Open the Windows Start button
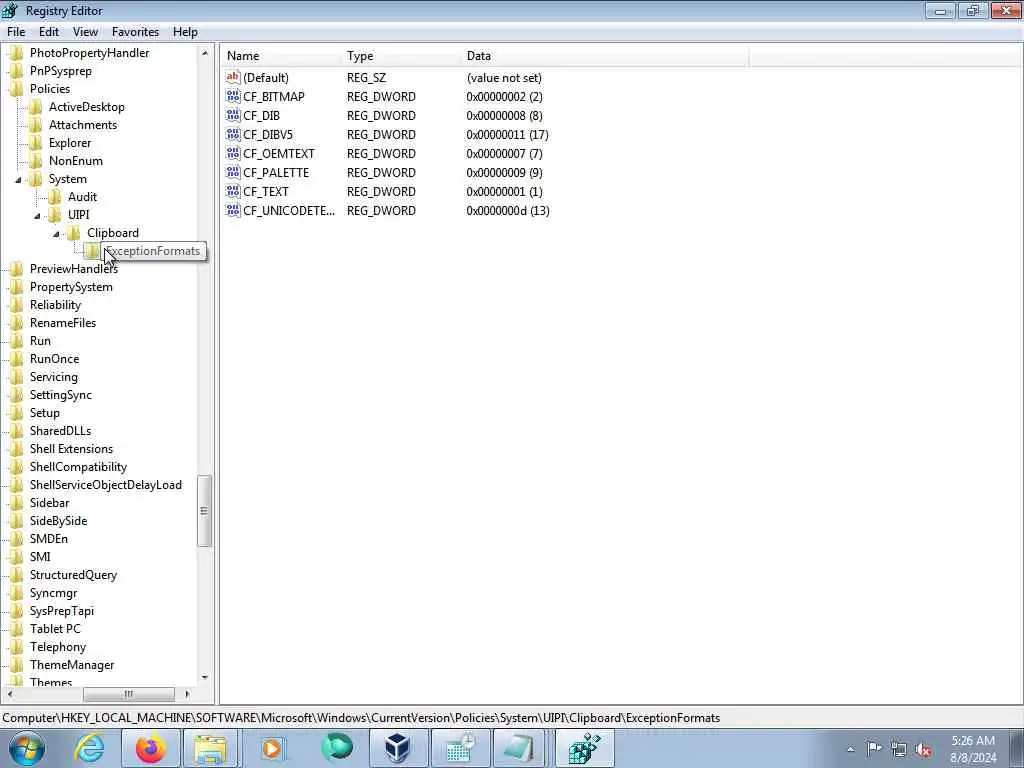The height and width of the screenshot is (768, 1024). click(27, 748)
